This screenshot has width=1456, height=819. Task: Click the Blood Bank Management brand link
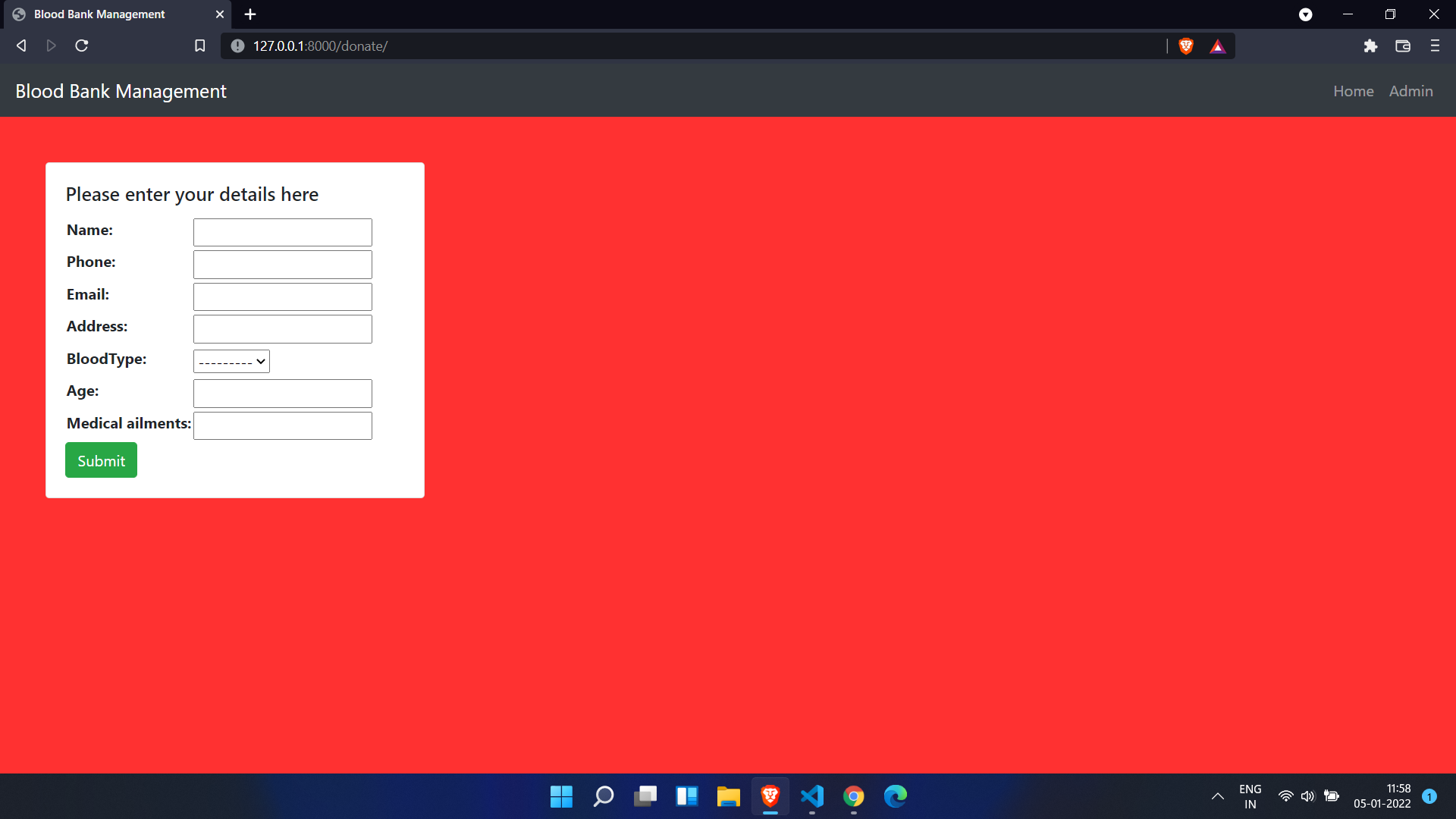click(121, 91)
